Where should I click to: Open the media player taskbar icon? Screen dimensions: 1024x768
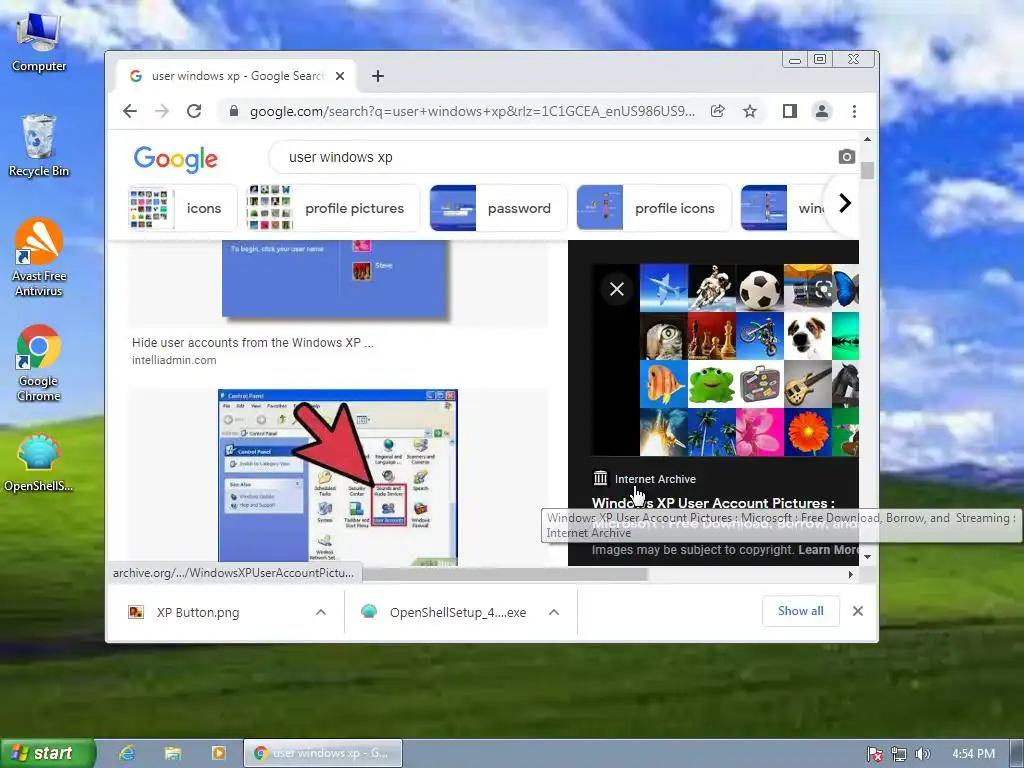click(x=218, y=753)
